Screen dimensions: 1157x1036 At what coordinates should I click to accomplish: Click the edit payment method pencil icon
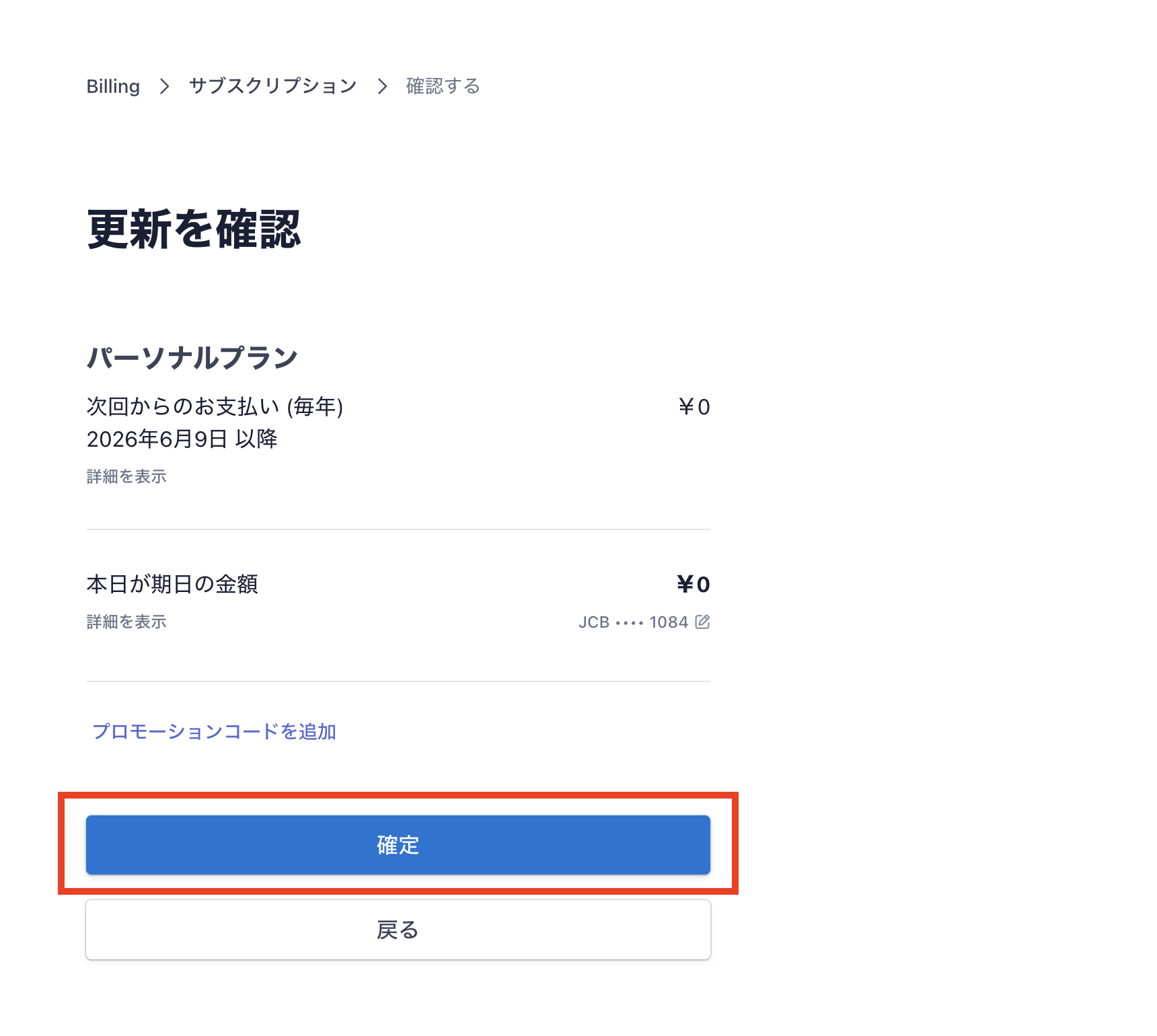[x=702, y=622]
